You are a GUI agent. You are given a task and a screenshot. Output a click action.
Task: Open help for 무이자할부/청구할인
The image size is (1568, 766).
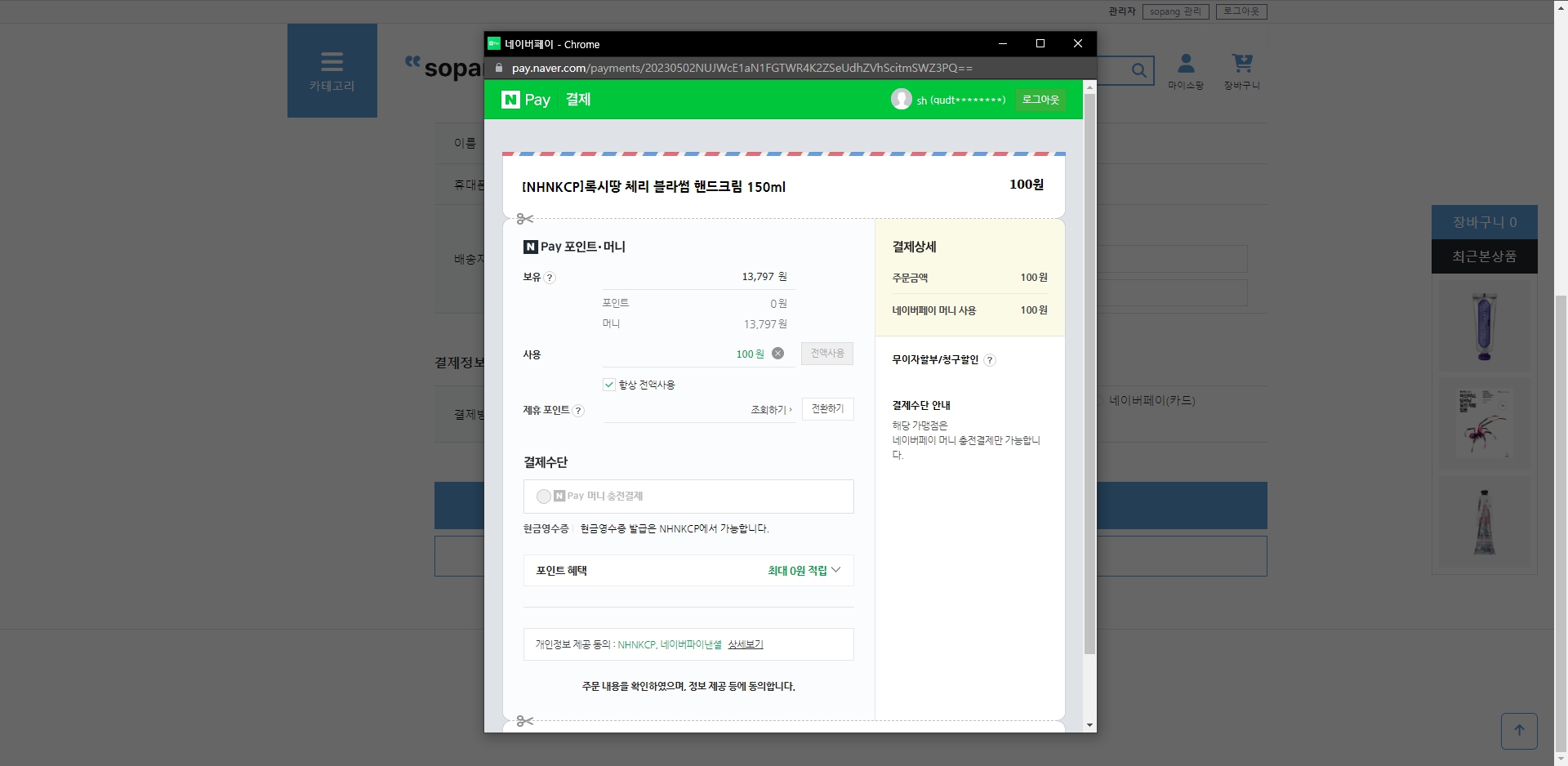tap(990, 360)
